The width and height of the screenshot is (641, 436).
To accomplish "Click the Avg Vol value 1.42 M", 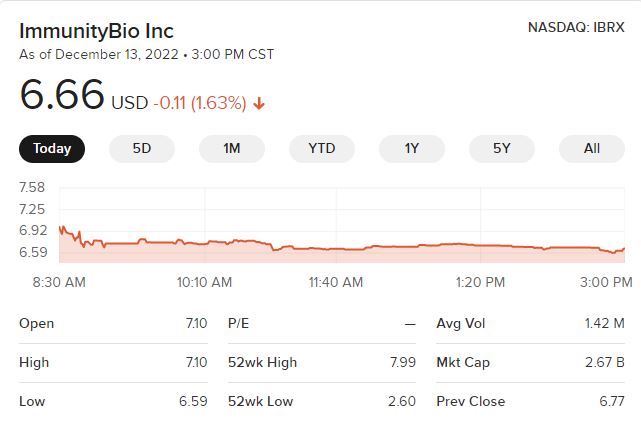I will [x=605, y=323].
